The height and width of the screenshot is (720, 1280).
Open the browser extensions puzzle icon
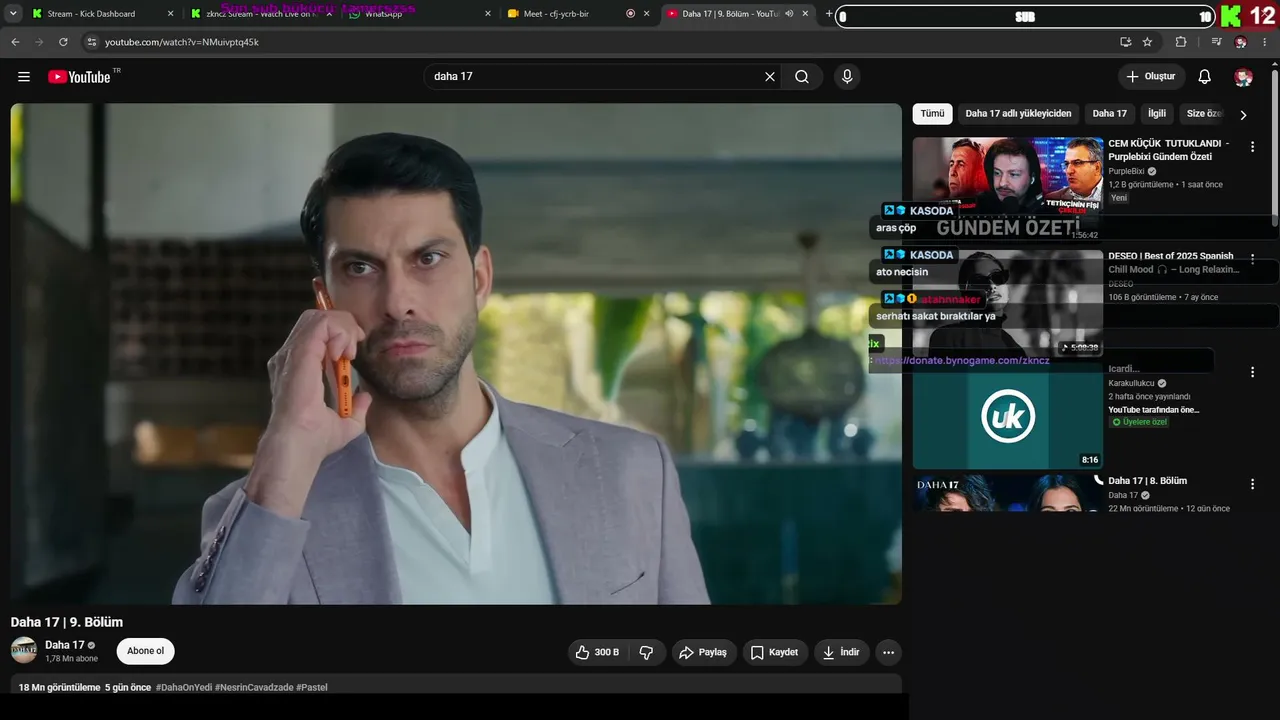tap(1181, 42)
